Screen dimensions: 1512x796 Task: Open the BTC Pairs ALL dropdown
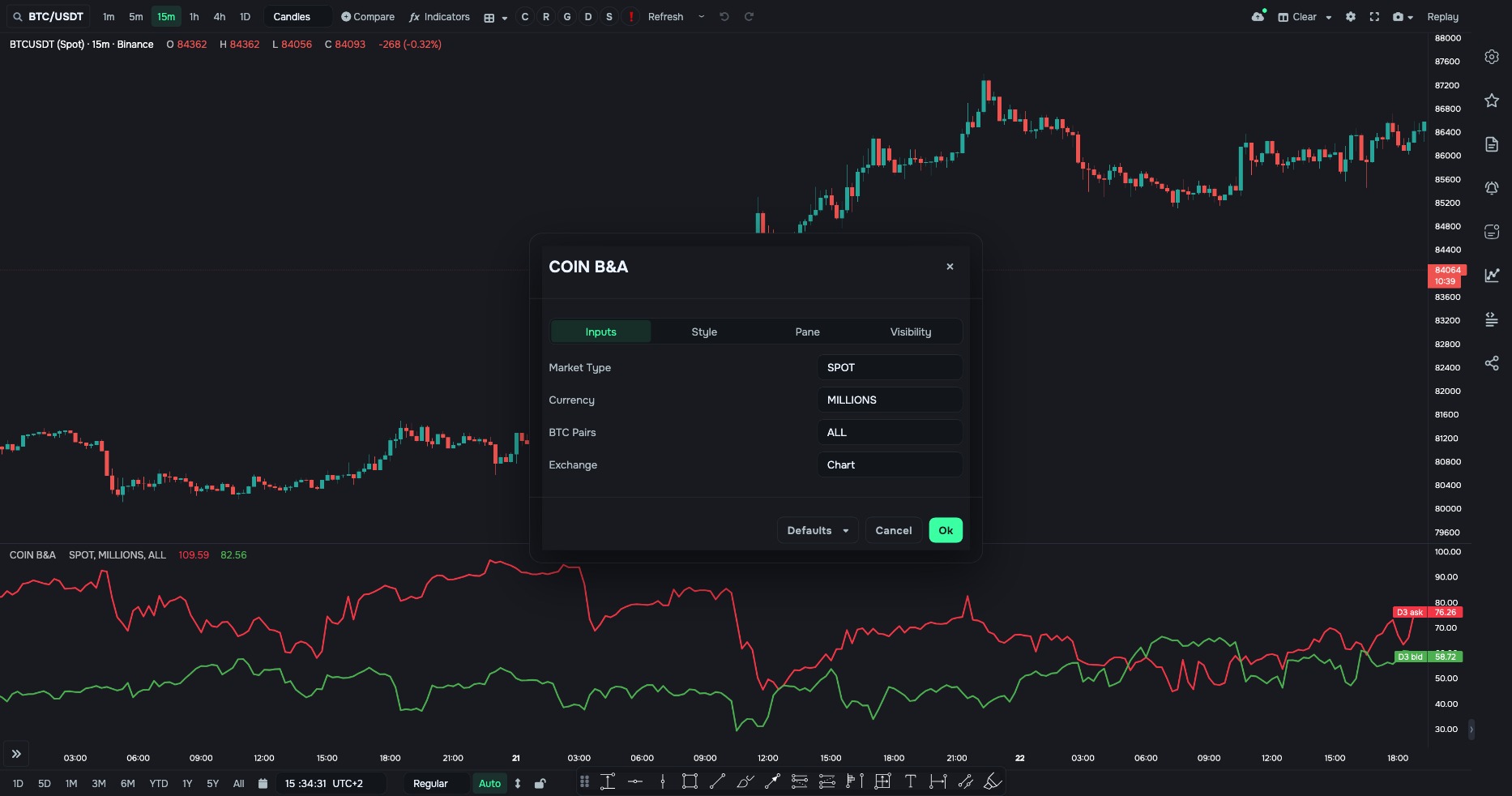(x=890, y=432)
